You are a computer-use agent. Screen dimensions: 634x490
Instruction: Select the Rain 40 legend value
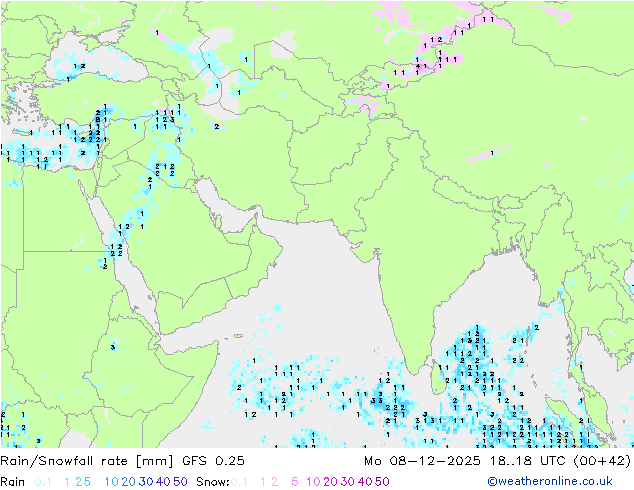[x=163, y=482]
